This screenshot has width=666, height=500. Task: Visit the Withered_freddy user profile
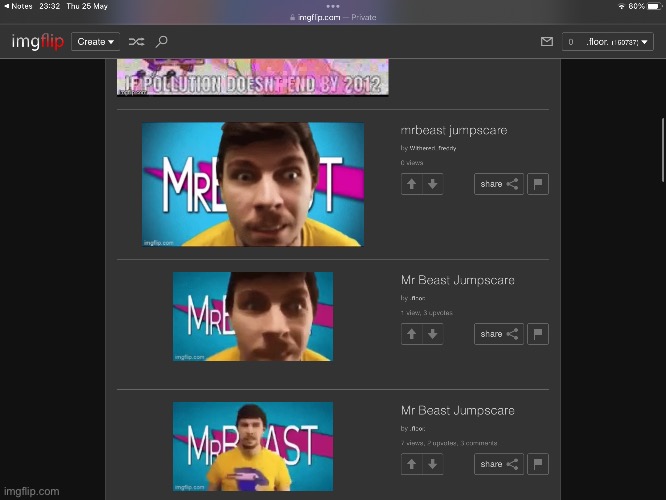click(433, 148)
